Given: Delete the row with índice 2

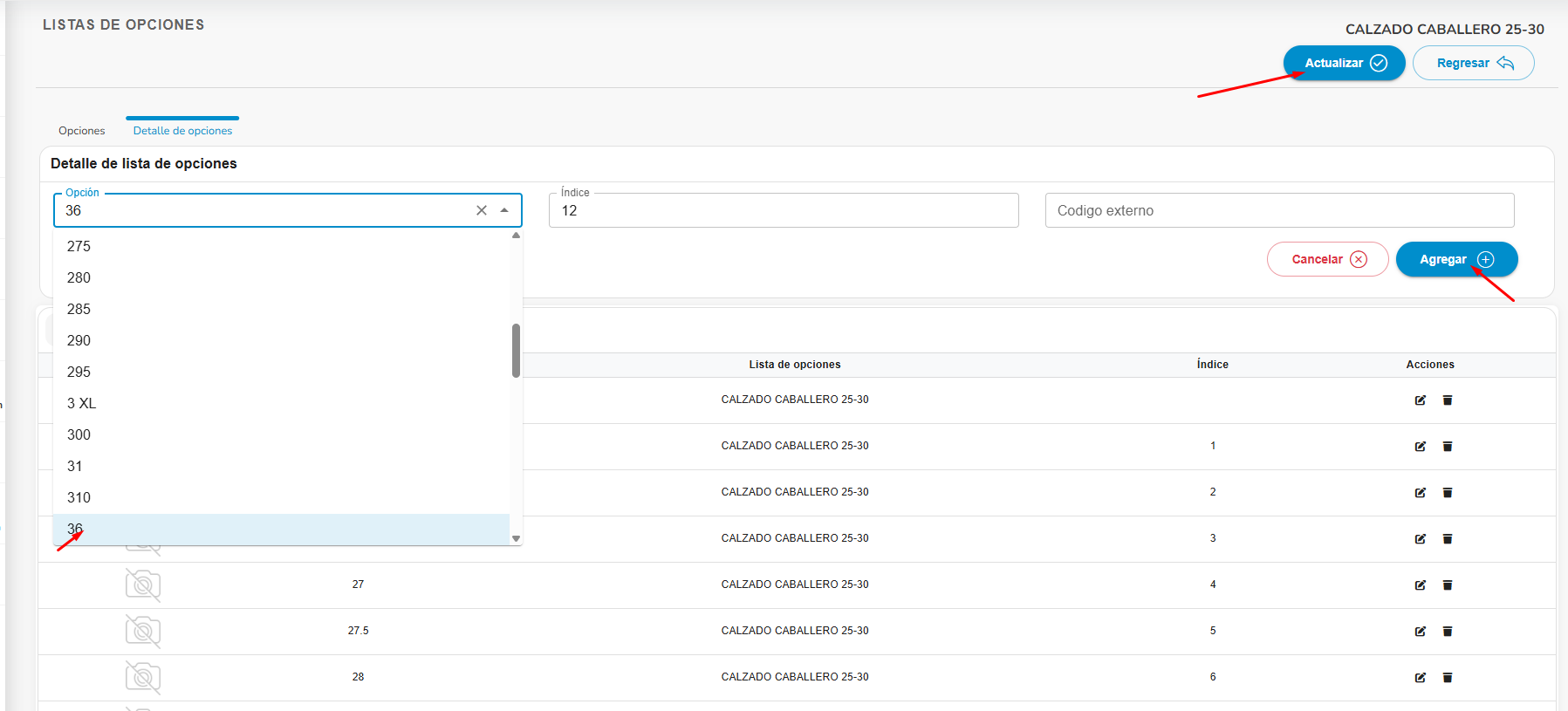Looking at the screenshot, I should 1448,493.
